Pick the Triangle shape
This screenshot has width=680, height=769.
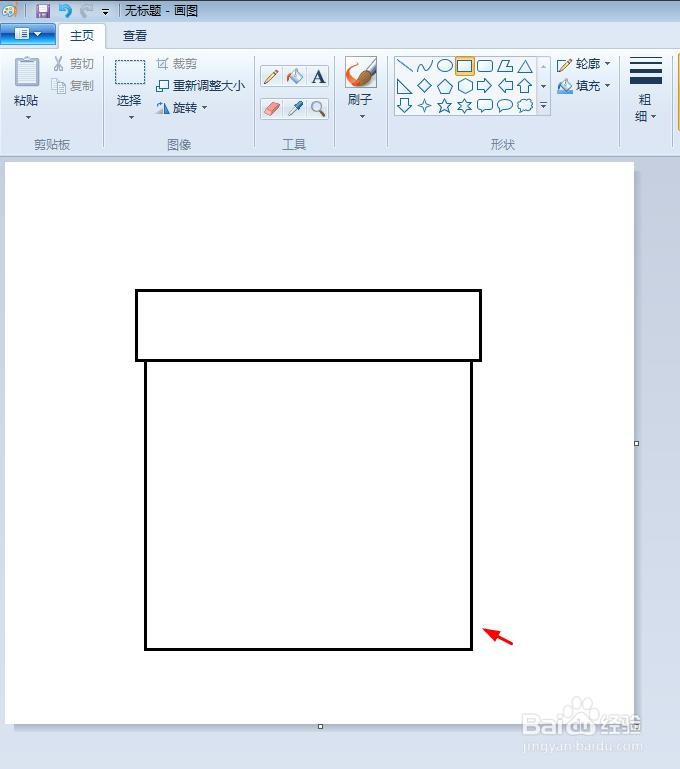click(x=525, y=65)
